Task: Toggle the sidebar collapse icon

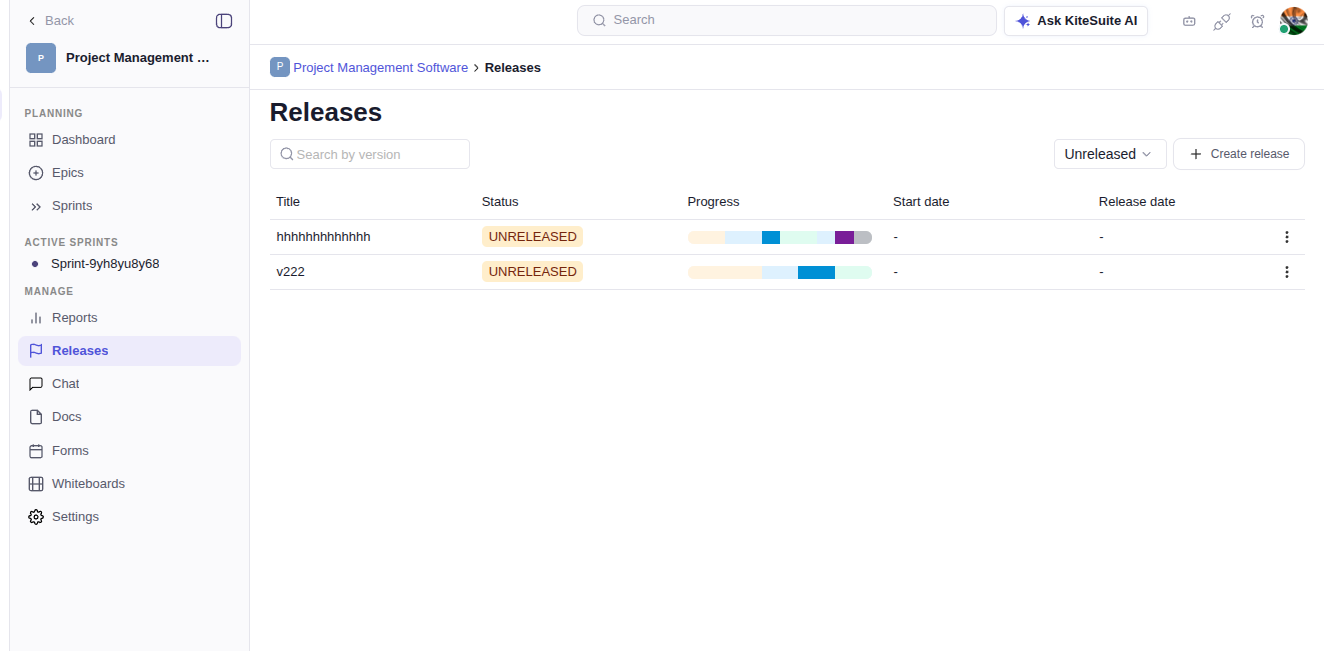Action: (x=224, y=21)
